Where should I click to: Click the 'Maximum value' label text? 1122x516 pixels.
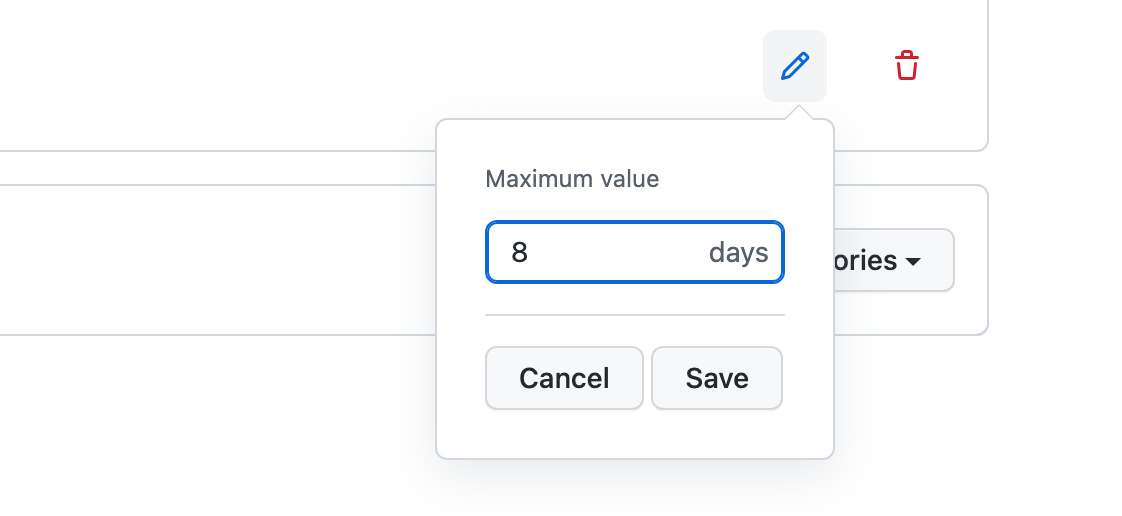tap(572, 180)
